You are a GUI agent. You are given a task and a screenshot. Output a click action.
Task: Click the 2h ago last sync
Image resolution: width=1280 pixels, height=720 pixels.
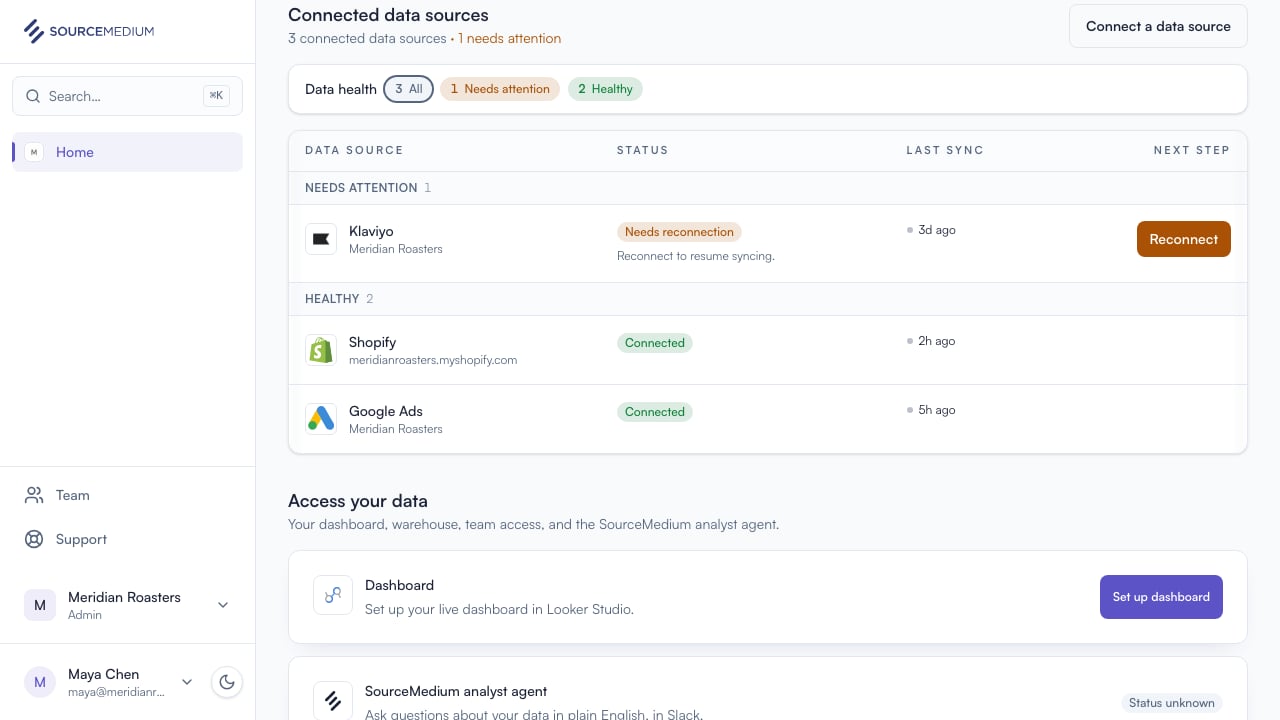tap(937, 341)
